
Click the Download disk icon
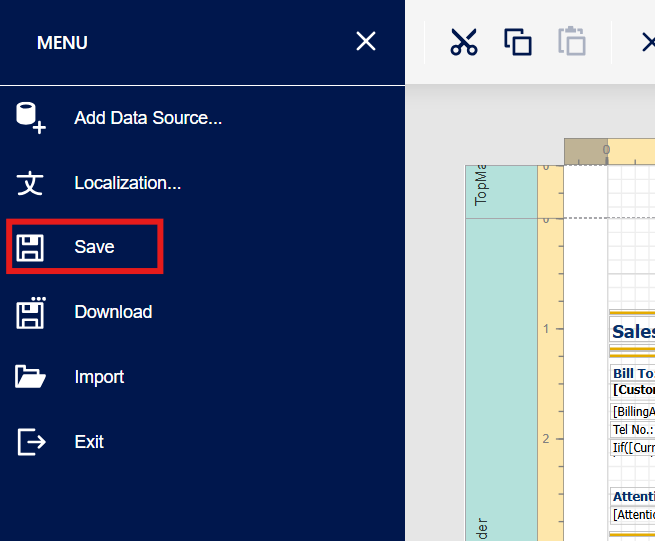(30, 312)
